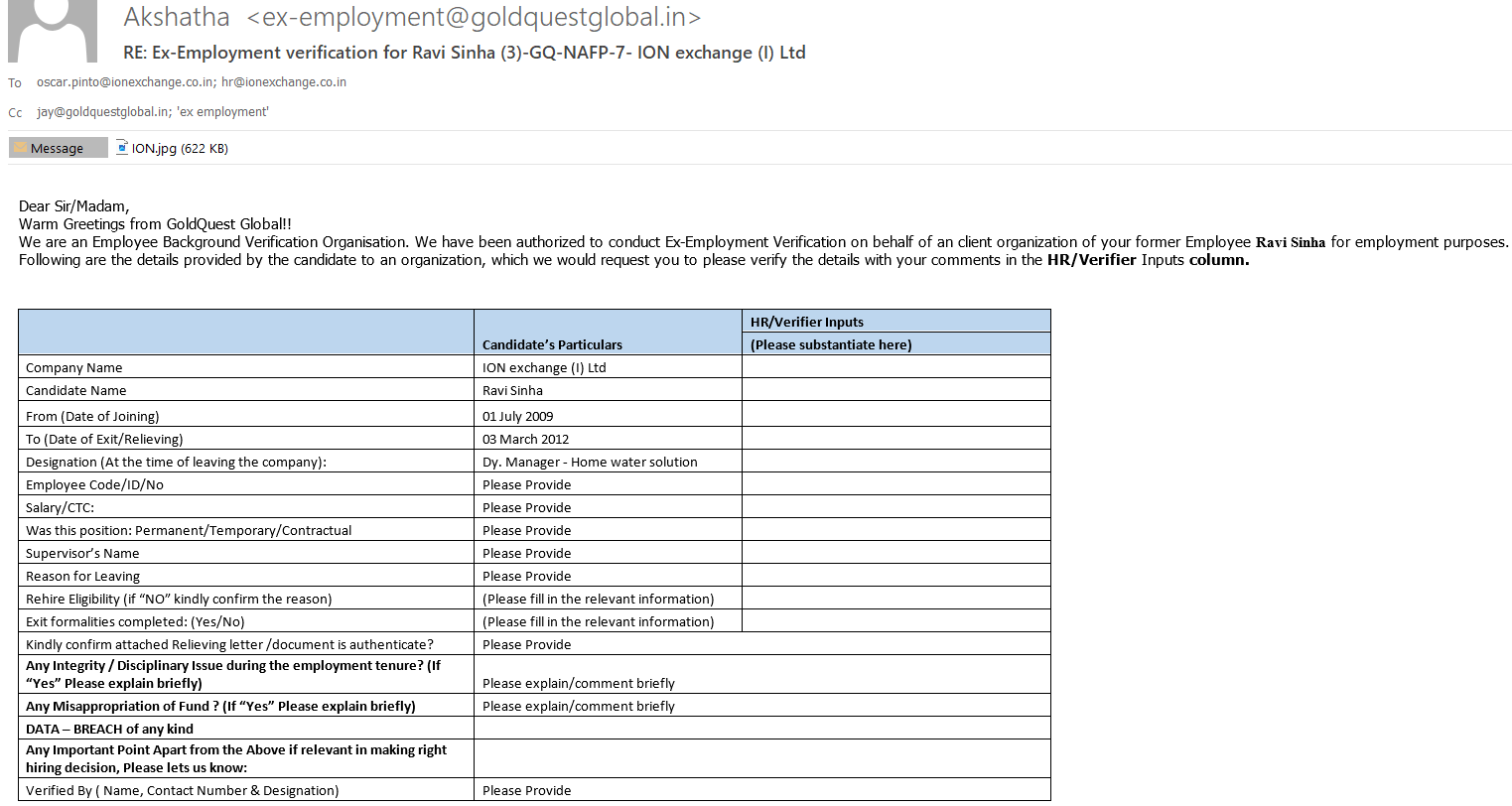Click 'Please explain/comment briefly' in Integrity row
The height and width of the screenshot is (806, 1512).
click(579, 683)
